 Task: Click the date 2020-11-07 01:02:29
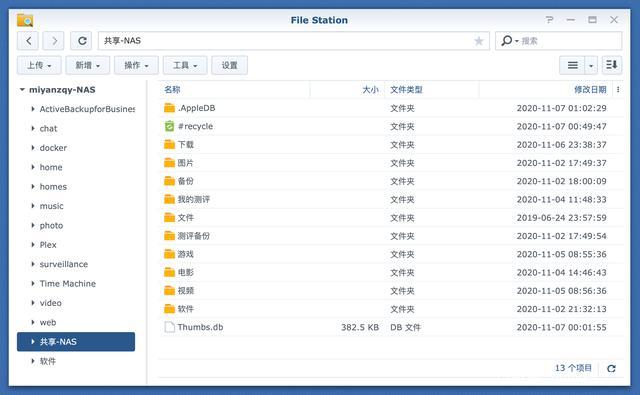coord(562,108)
